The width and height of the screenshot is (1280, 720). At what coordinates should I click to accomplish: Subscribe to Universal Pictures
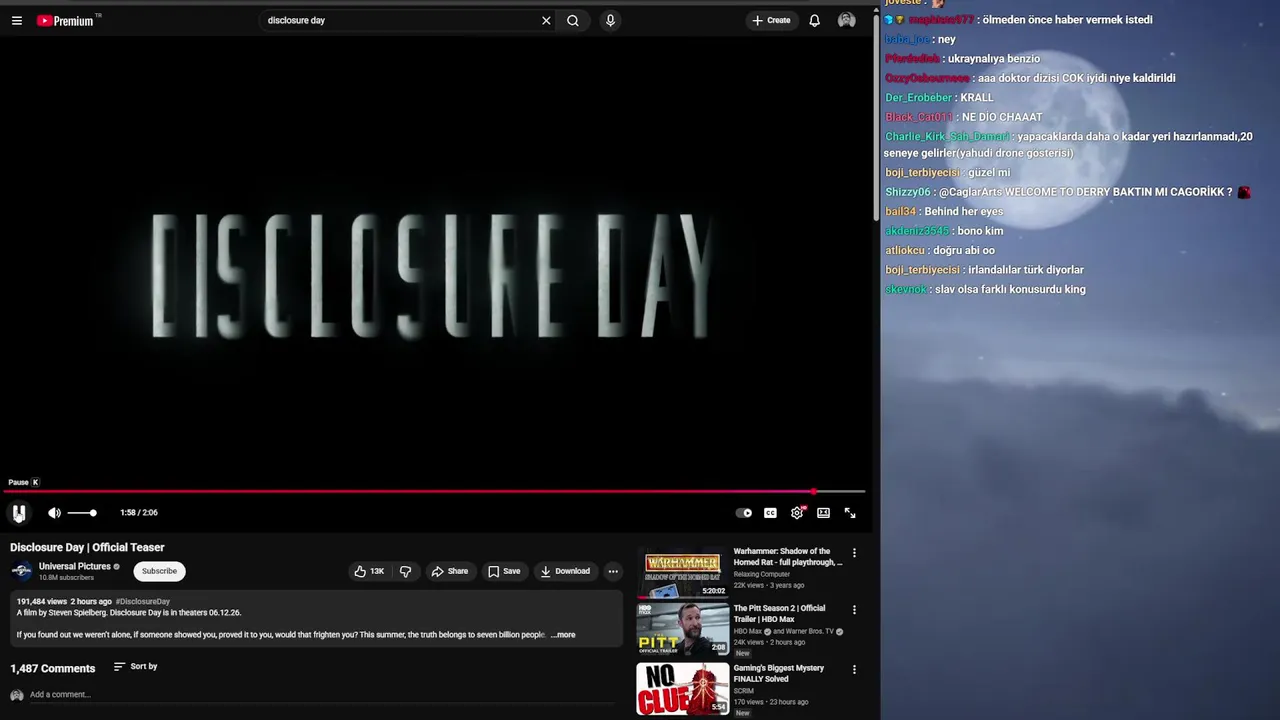tap(159, 571)
